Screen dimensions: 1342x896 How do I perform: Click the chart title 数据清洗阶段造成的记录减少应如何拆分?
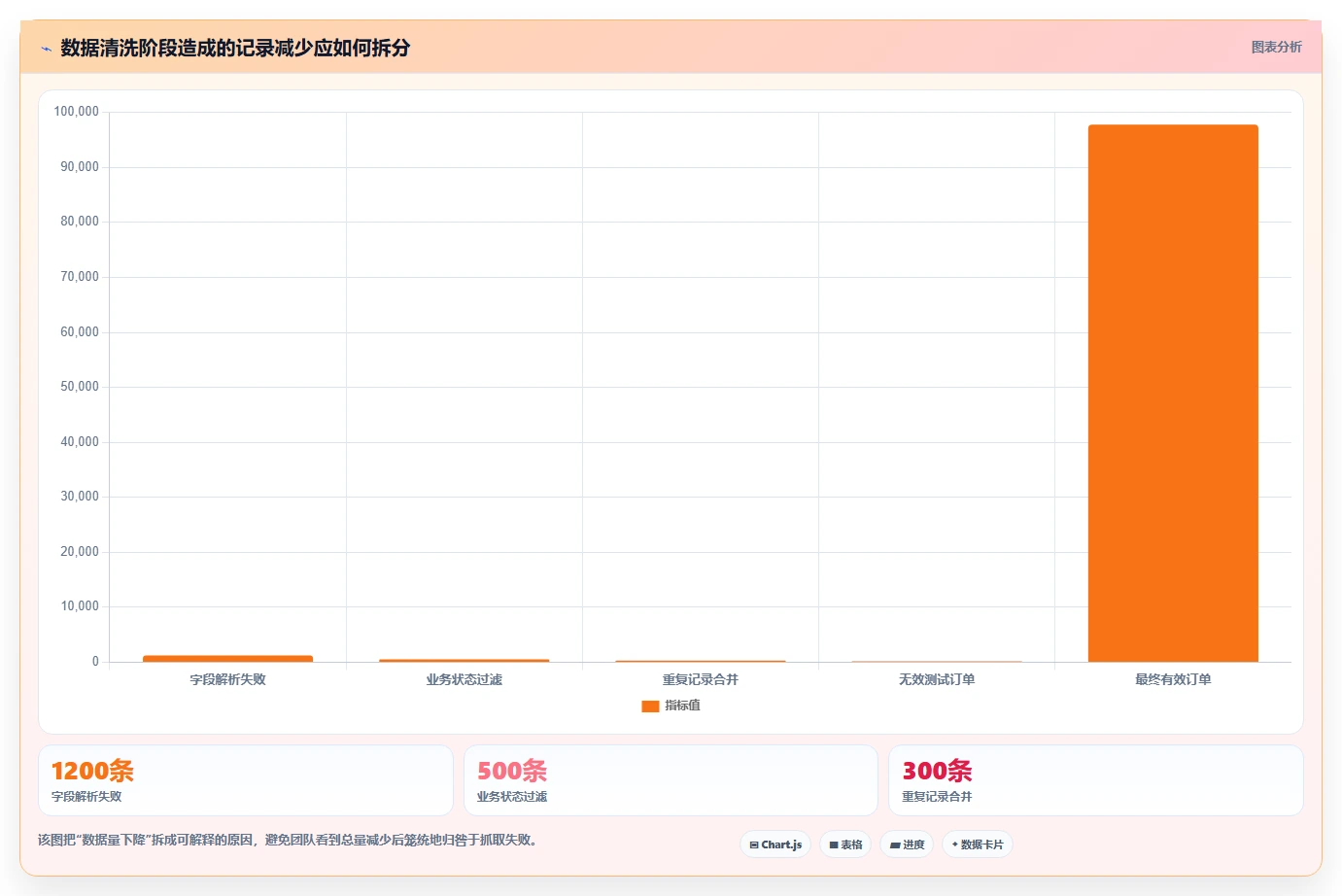click(x=235, y=48)
